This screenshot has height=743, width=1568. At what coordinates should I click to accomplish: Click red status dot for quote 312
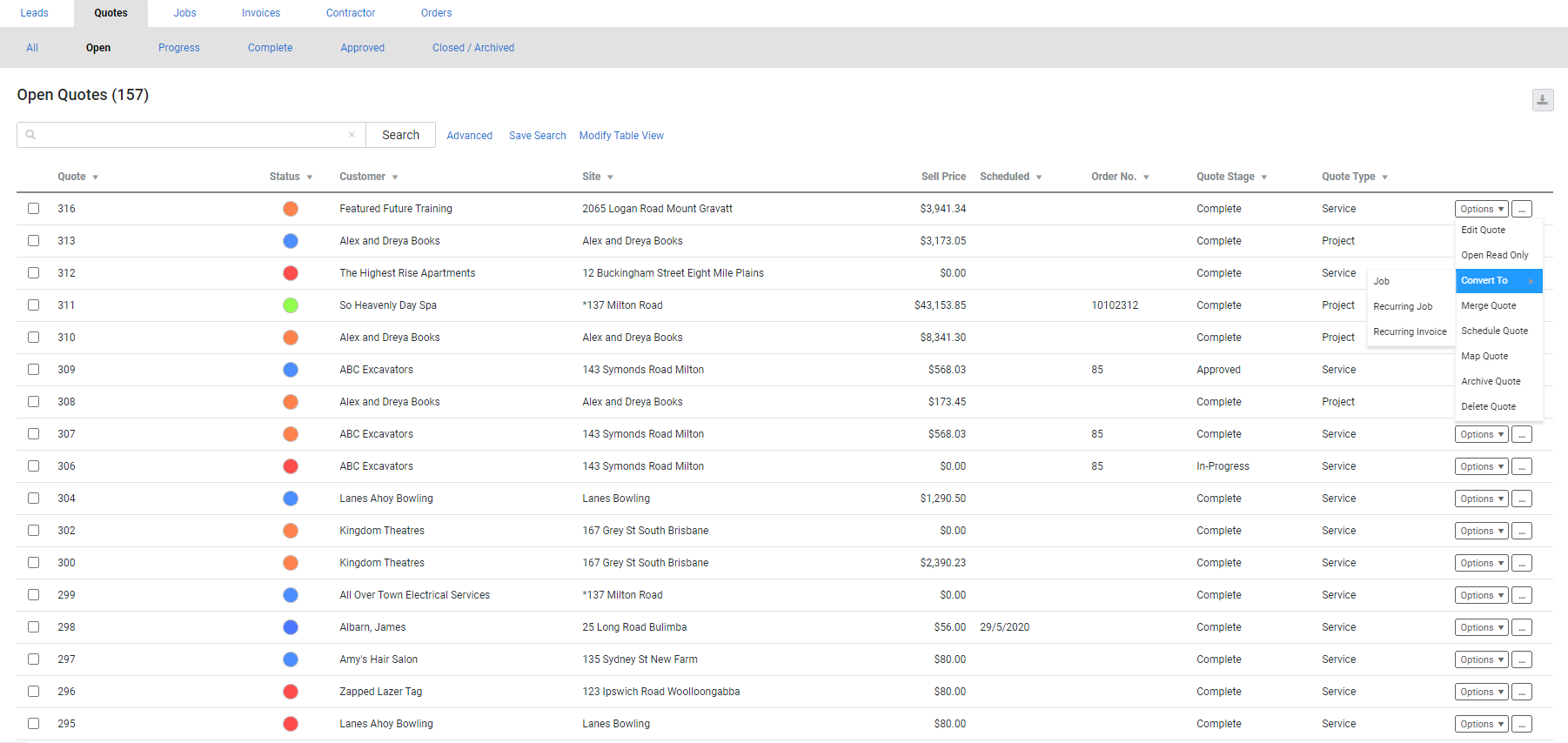(x=291, y=273)
